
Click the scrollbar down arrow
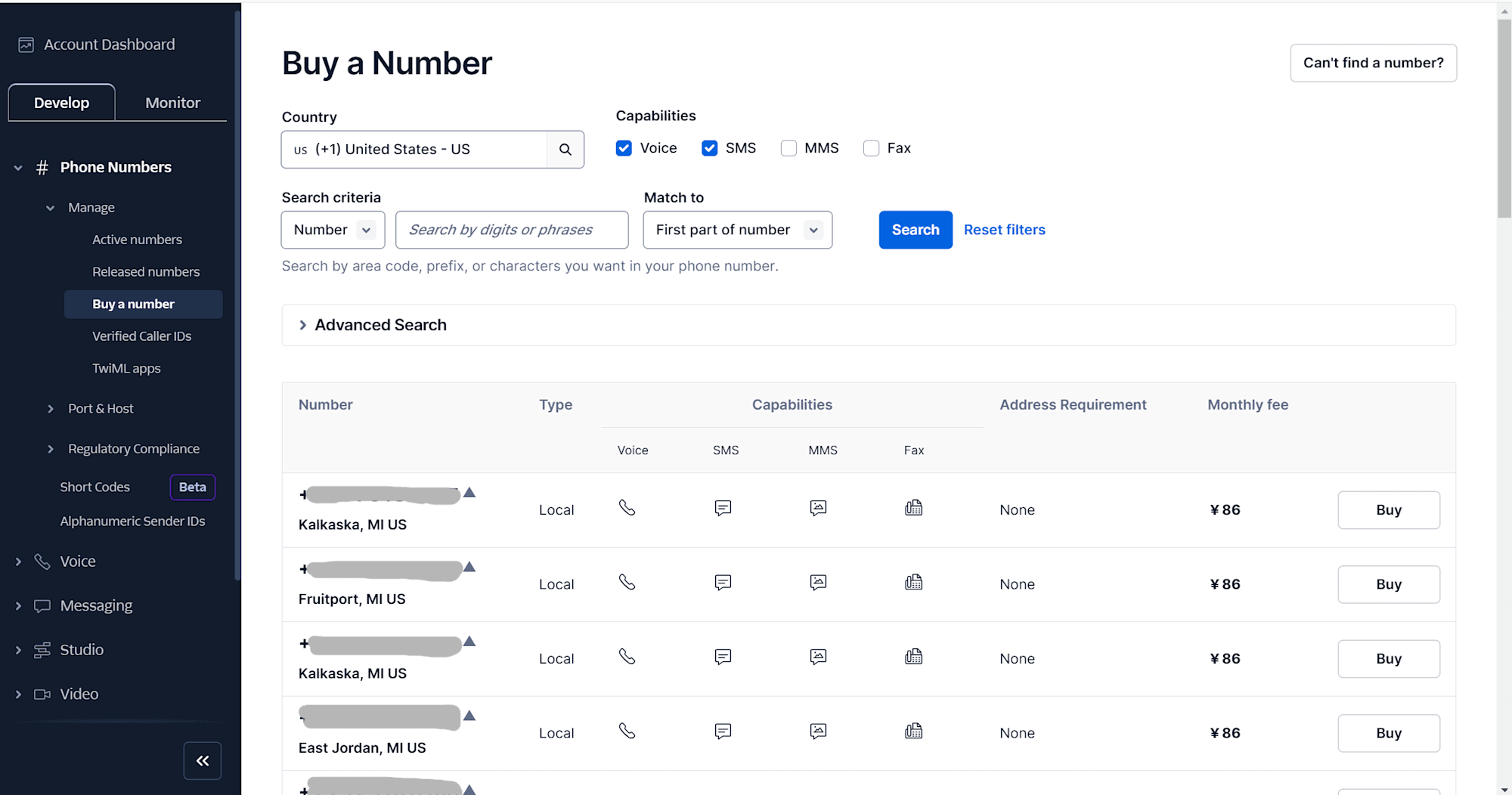point(1504,789)
